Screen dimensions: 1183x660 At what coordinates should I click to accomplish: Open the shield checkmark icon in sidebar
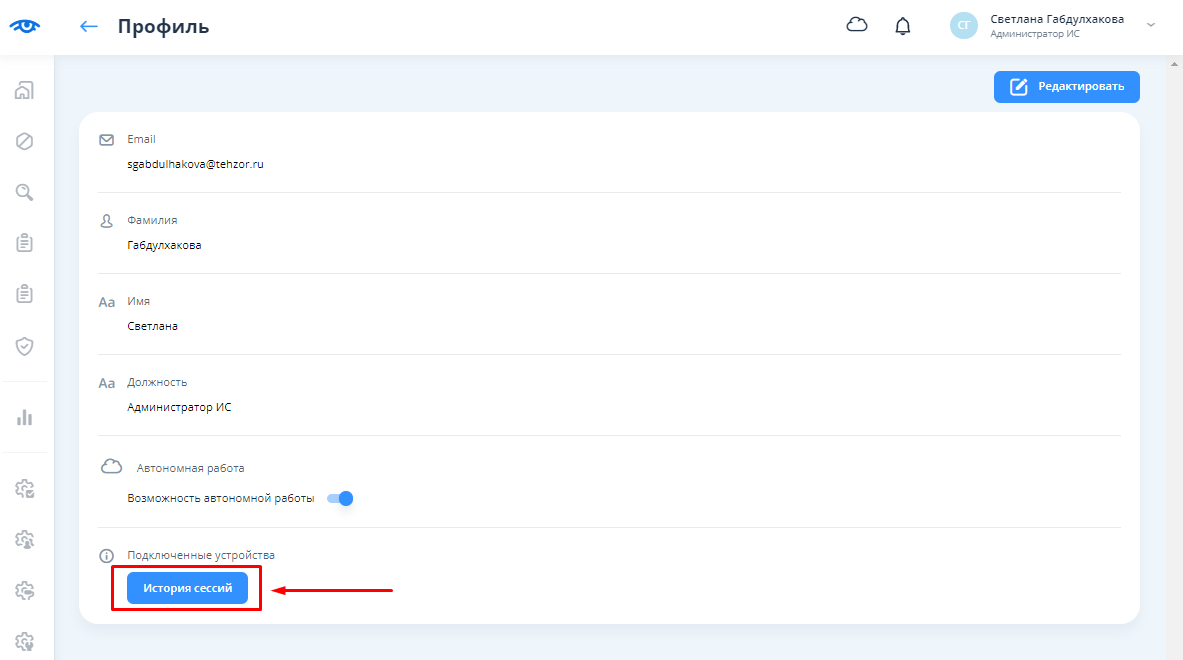25,346
